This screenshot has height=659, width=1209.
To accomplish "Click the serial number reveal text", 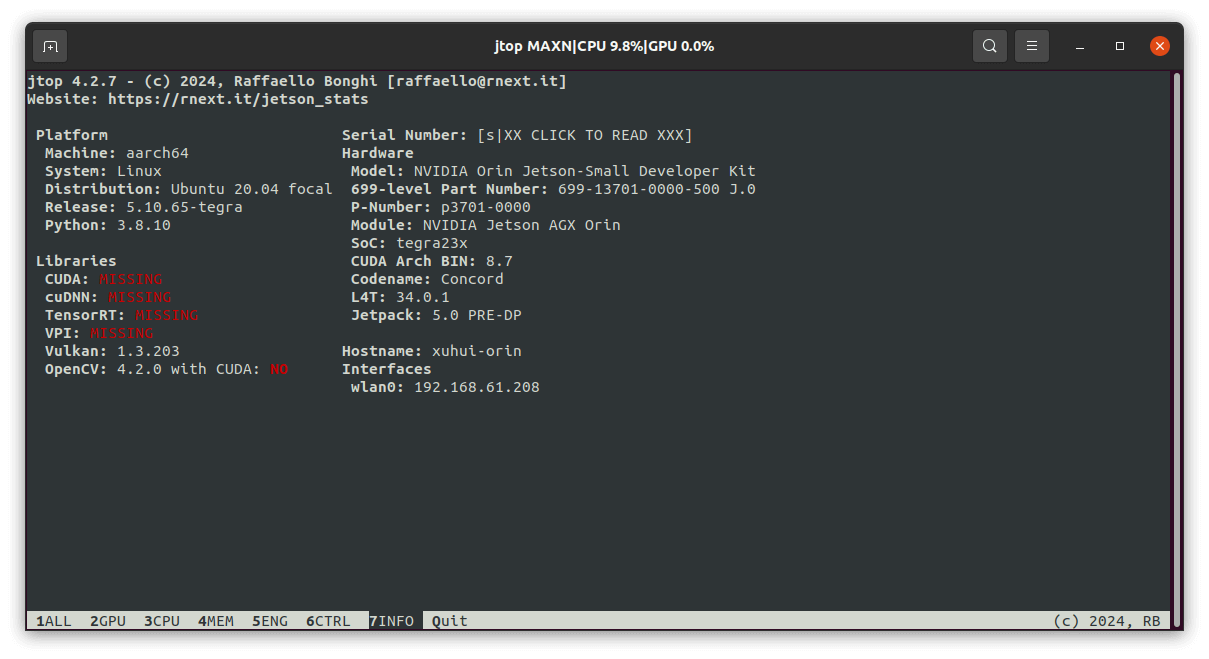I will tap(585, 135).
